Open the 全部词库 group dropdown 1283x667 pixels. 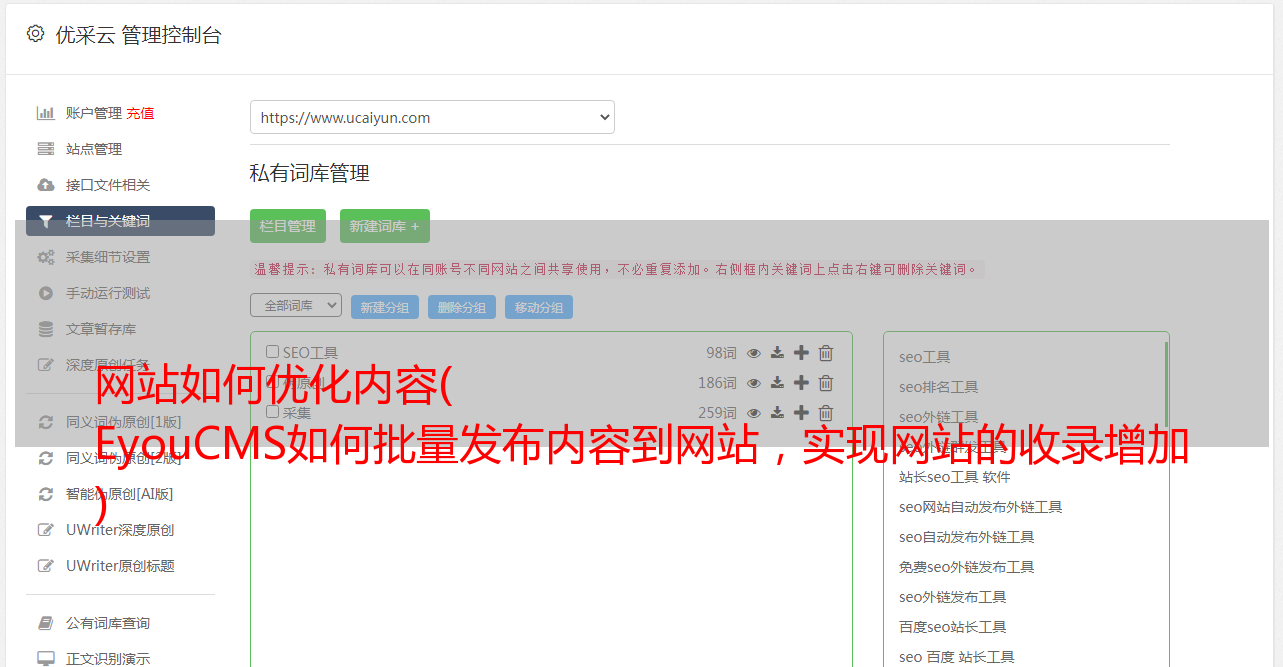pos(296,305)
